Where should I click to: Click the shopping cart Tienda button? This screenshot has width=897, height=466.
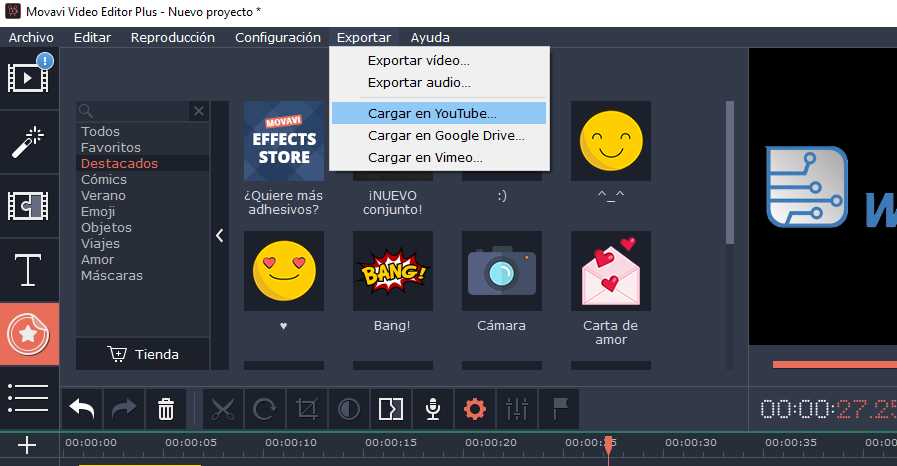click(143, 355)
